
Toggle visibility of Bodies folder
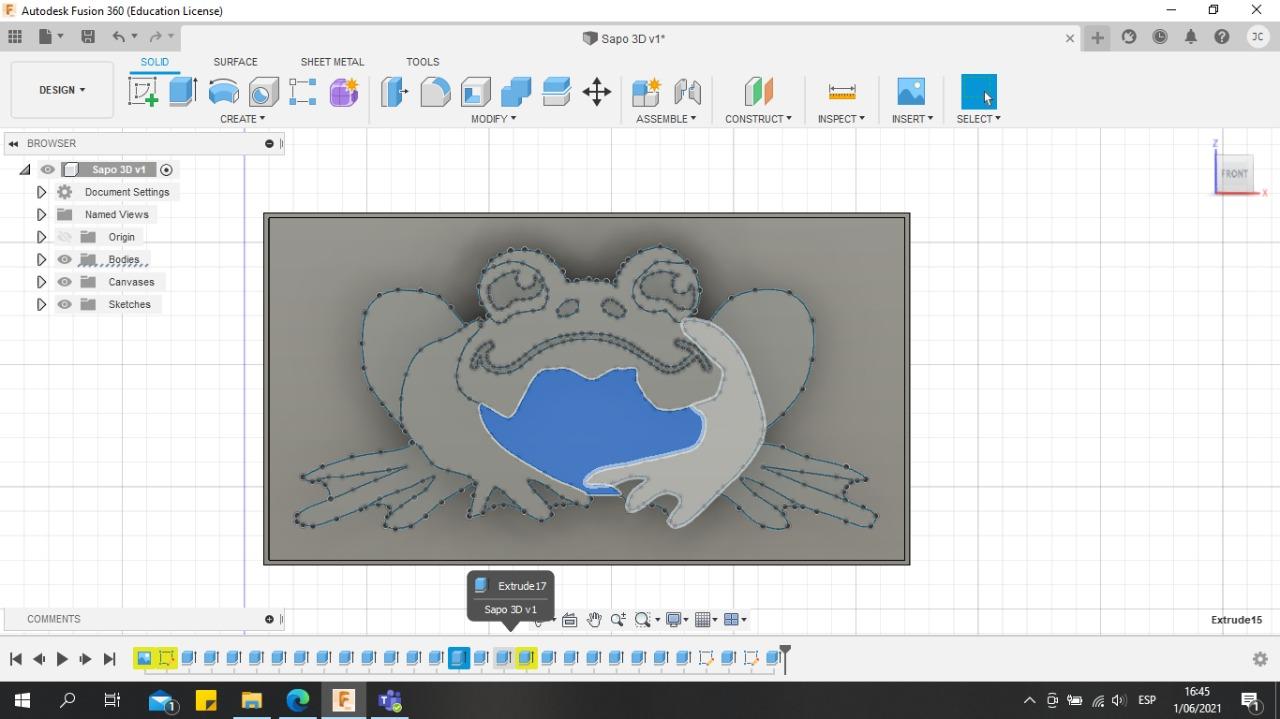[x=65, y=260]
